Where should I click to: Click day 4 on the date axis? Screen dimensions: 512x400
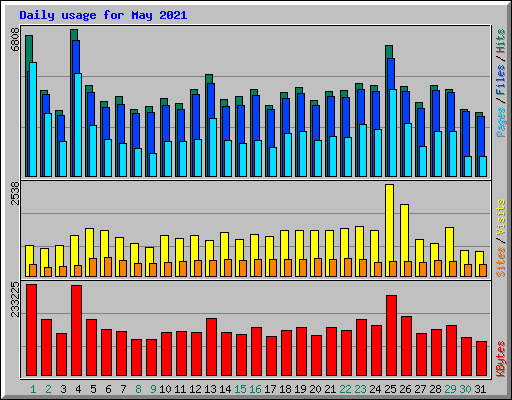78,389
